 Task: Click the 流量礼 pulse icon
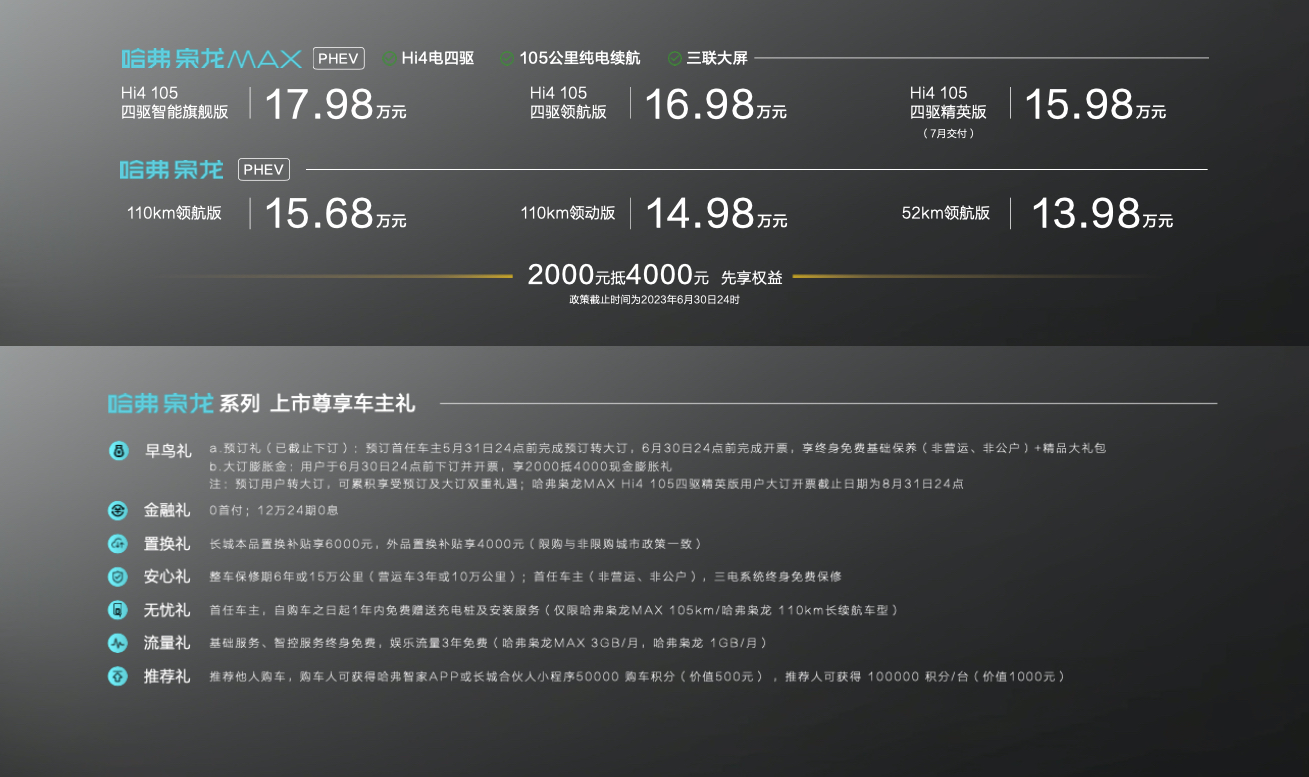pyautogui.click(x=118, y=643)
